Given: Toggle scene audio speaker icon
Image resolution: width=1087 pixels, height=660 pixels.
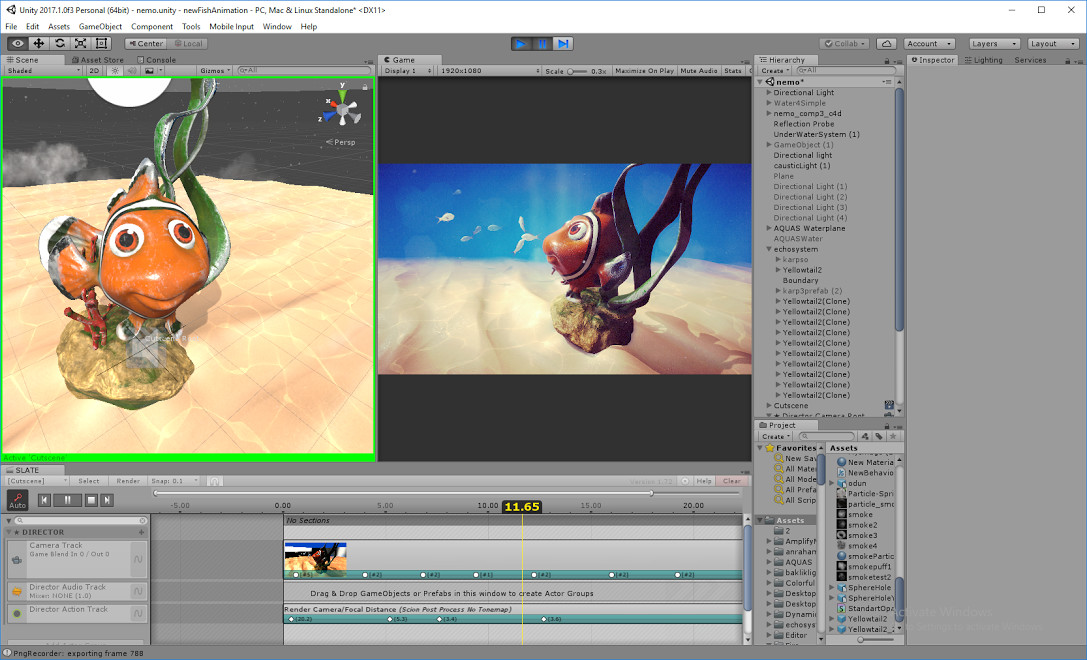Looking at the screenshot, I should (x=132, y=71).
